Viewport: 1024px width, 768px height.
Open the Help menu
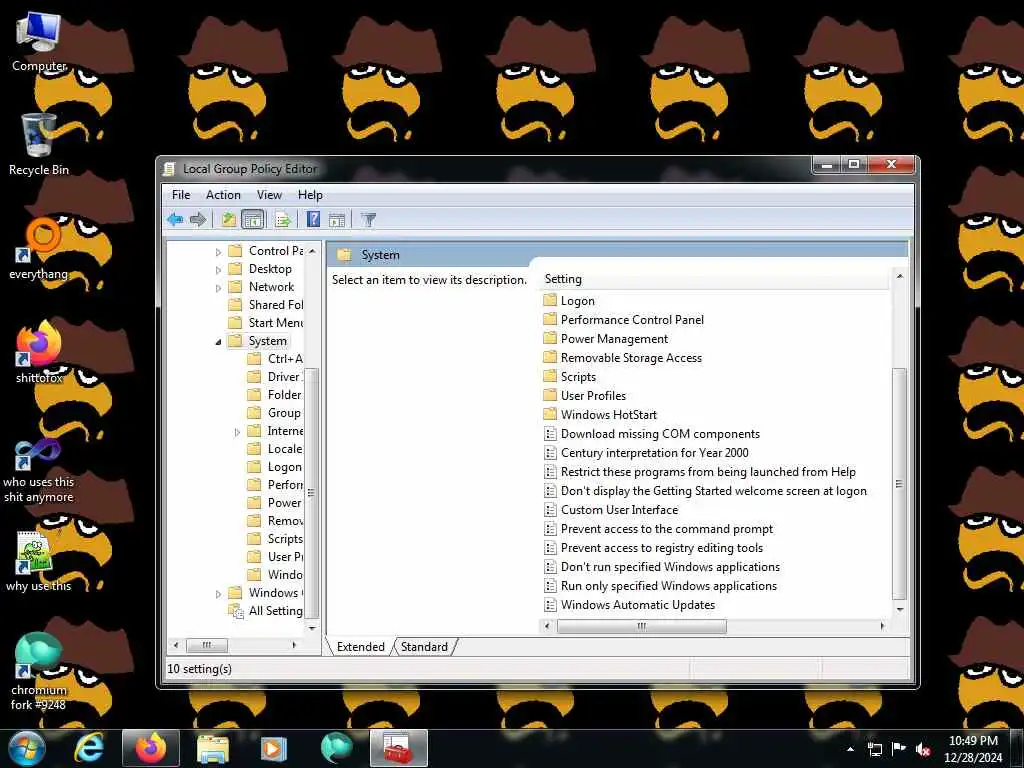(x=310, y=195)
